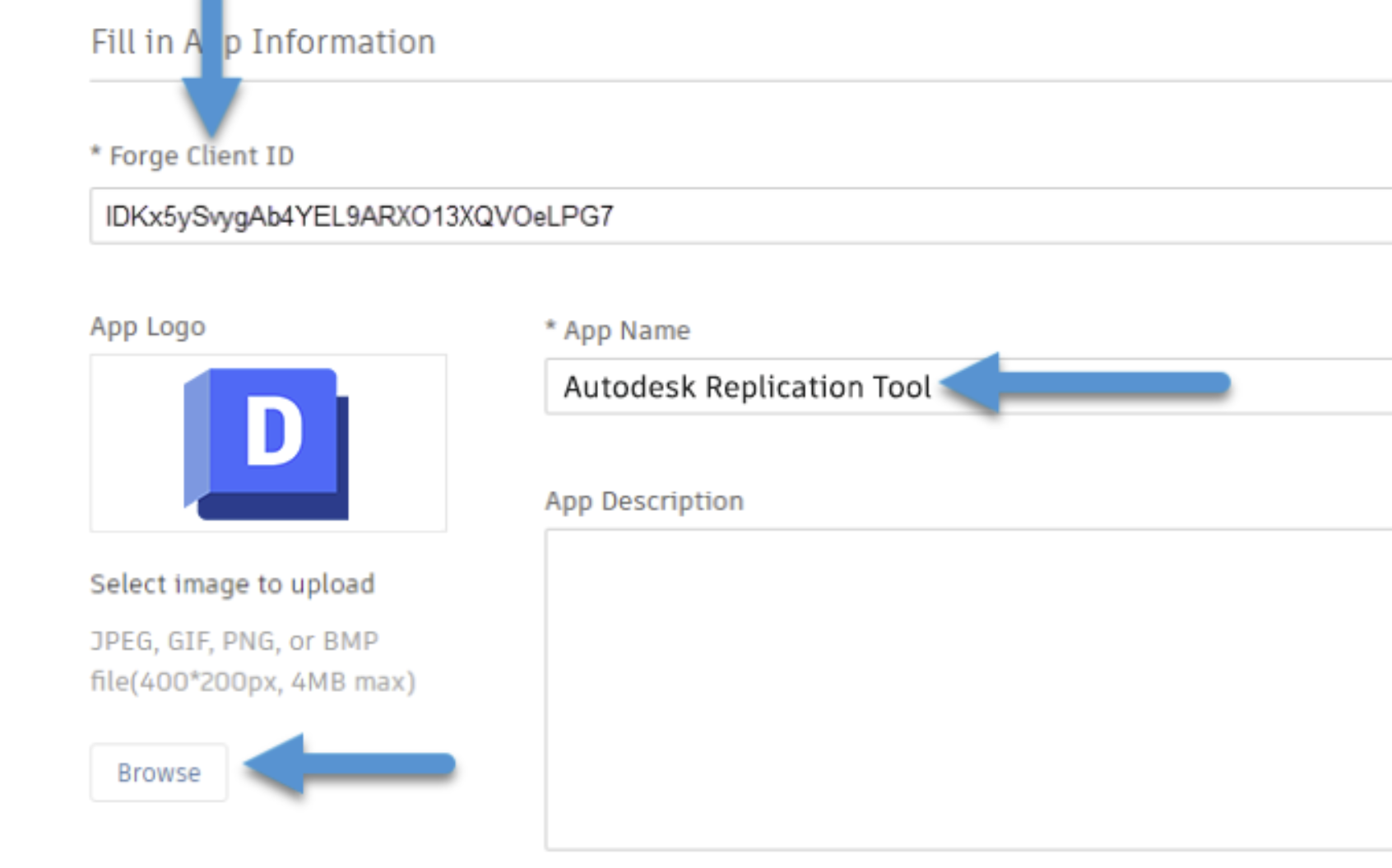Click the "App Description" label
The height and width of the screenshot is (868, 1392).
point(645,500)
